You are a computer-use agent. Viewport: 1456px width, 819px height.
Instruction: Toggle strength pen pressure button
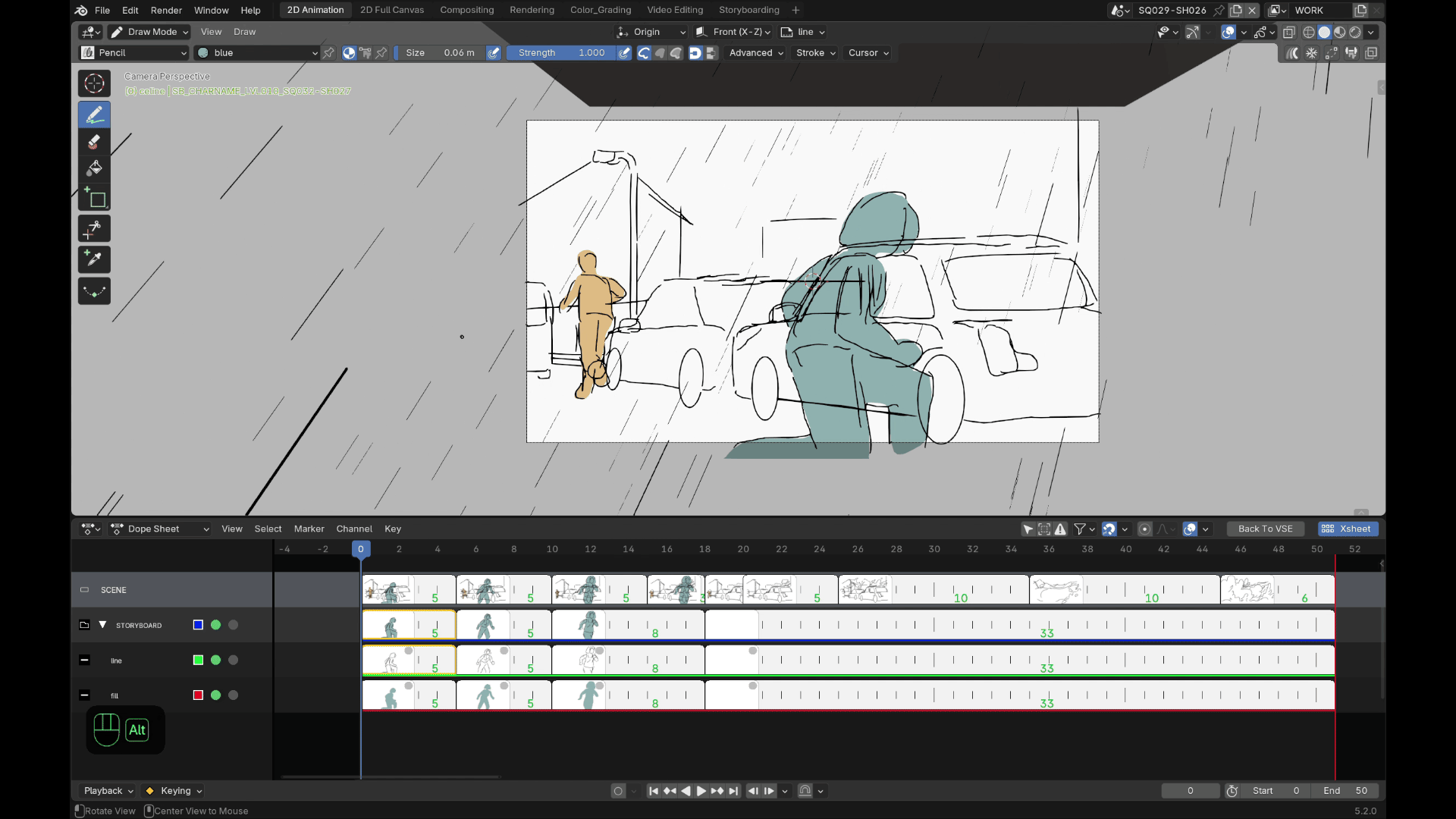coord(624,53)
